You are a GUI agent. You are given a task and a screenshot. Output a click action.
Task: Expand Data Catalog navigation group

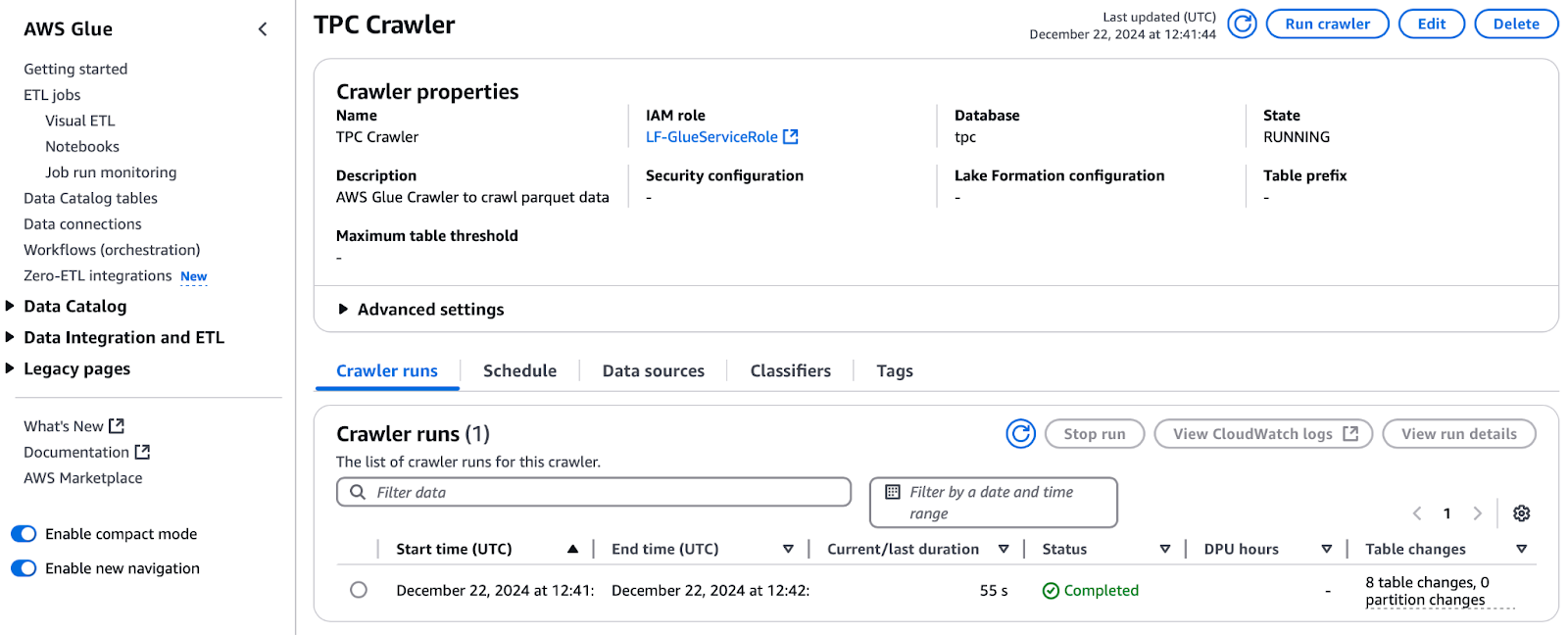click(x=10, y=307)
